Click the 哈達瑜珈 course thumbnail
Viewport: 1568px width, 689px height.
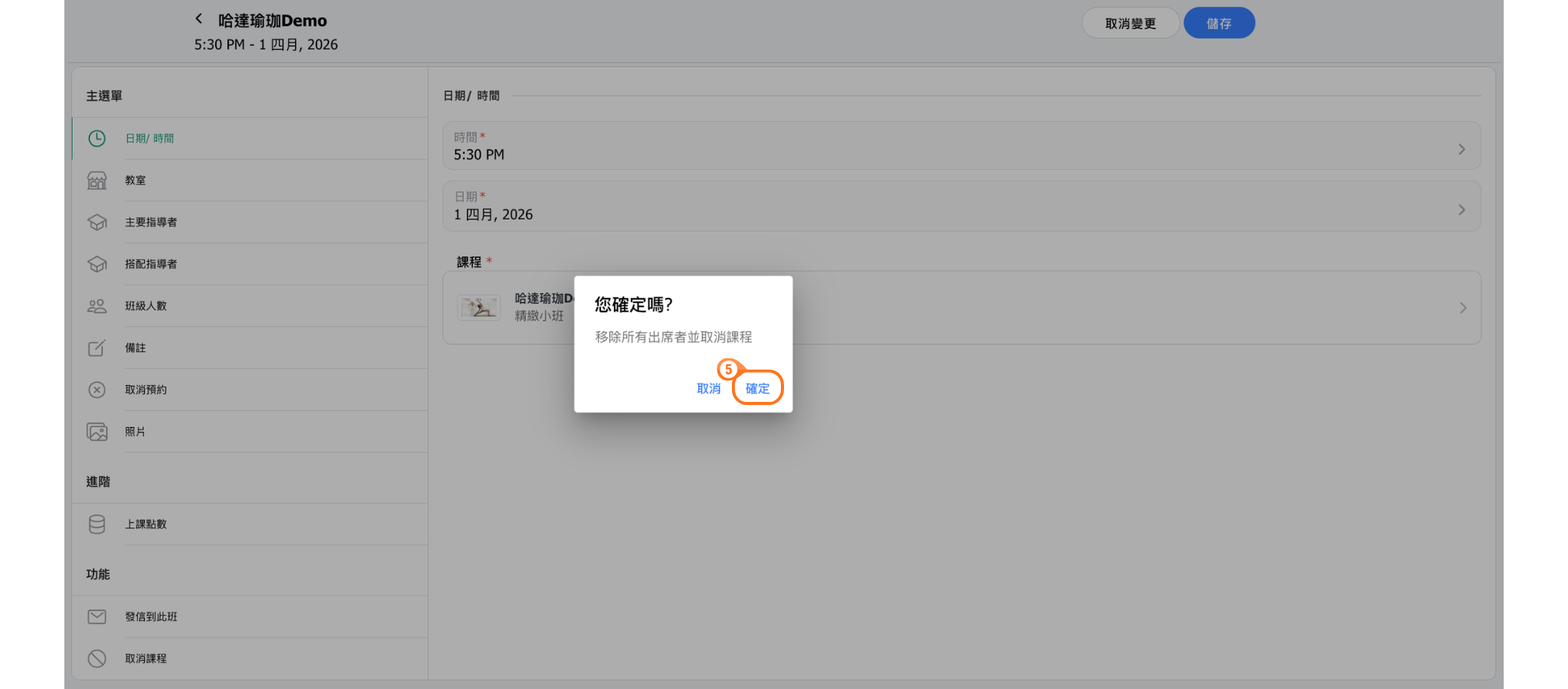coord(479,308)
